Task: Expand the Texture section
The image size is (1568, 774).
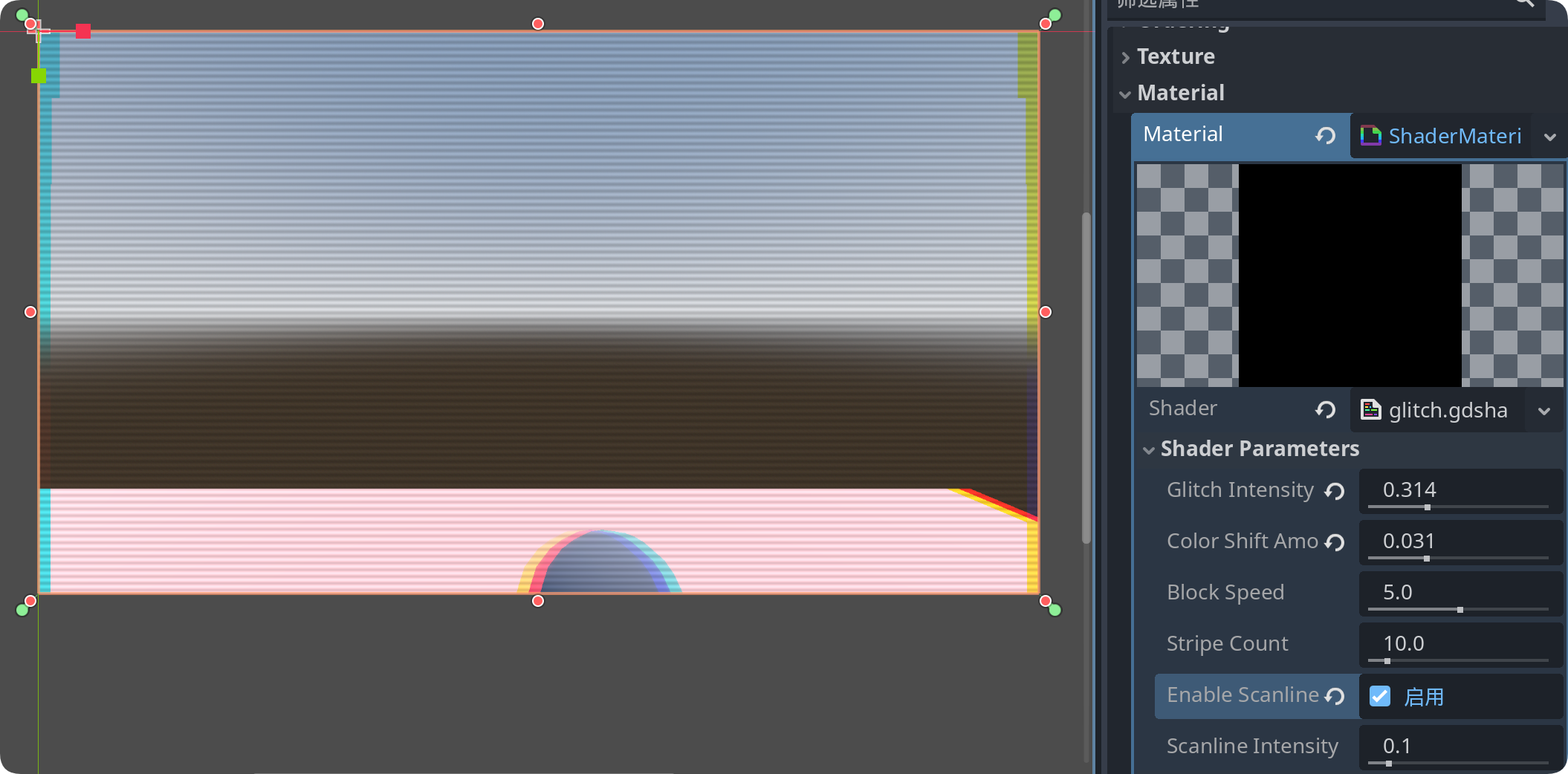Action: pyautogui.click(x=1176, y=56)
